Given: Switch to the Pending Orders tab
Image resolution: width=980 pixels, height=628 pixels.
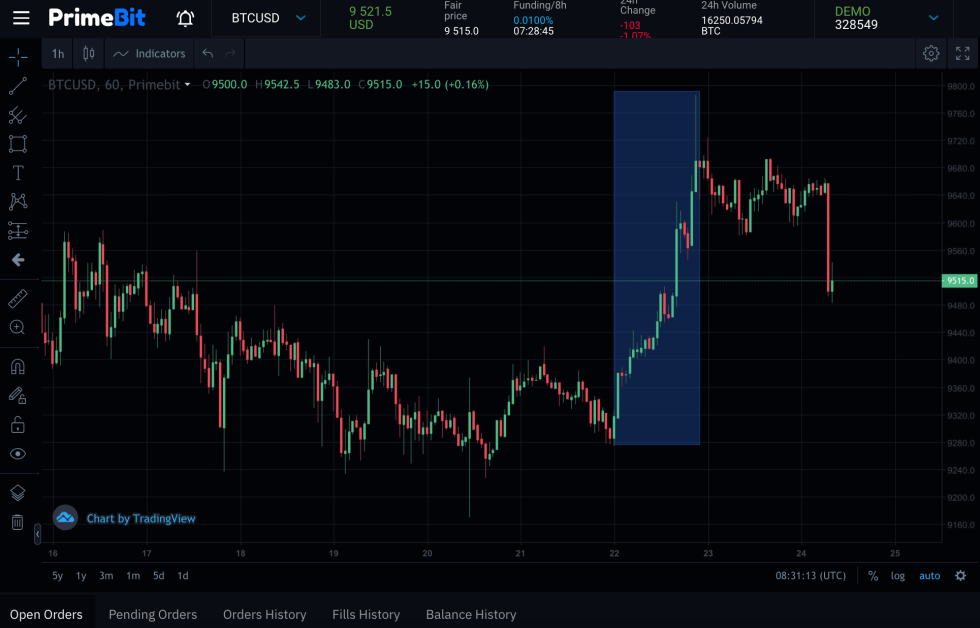Looking at the screenshot, I should point(153,614).
